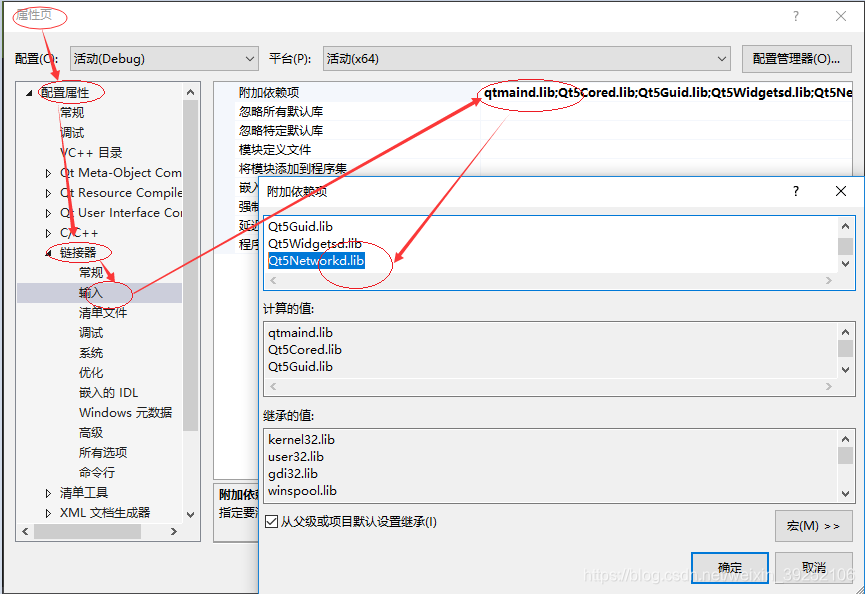Click the 取消 button

(814, 568)
